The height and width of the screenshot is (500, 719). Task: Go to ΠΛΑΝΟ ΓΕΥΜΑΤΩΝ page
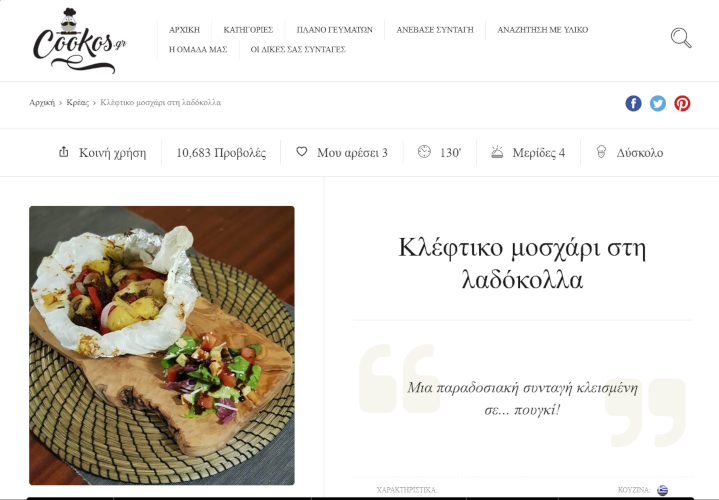point(334,30)
